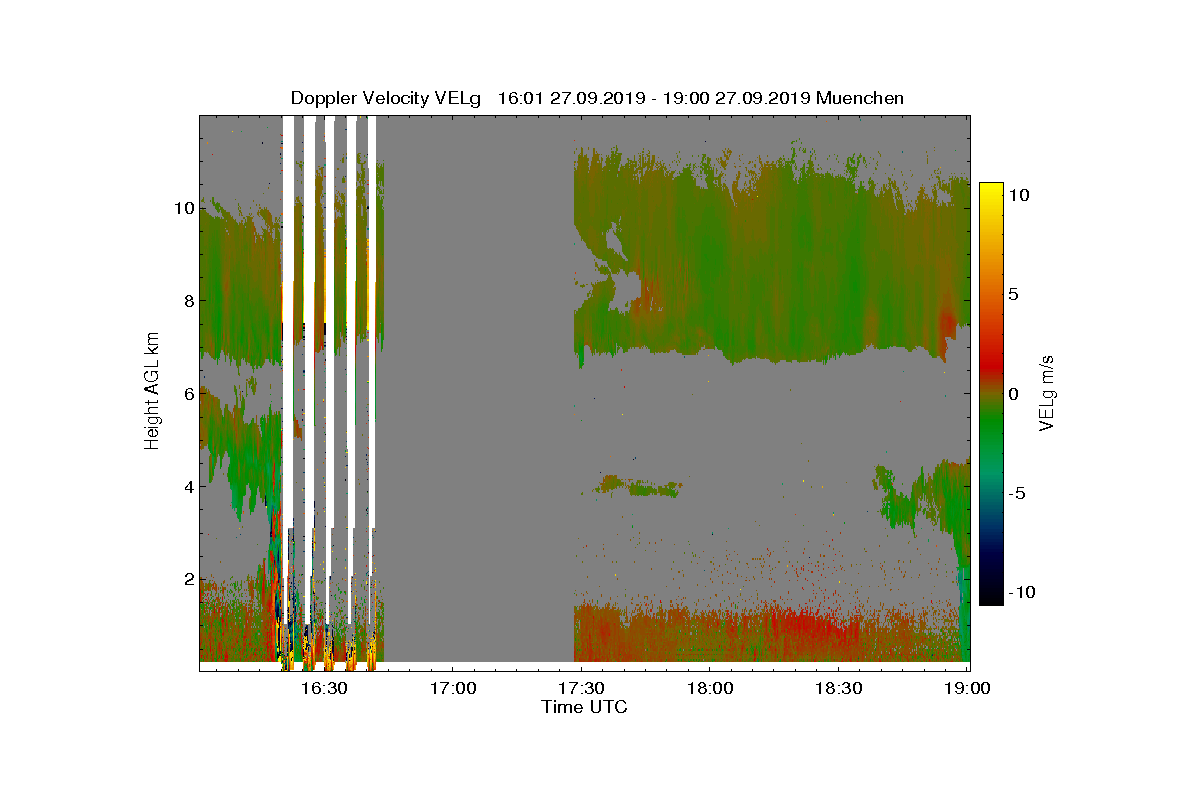
Task: Click the gray data gap around 17:00
Action: (478, 388)
